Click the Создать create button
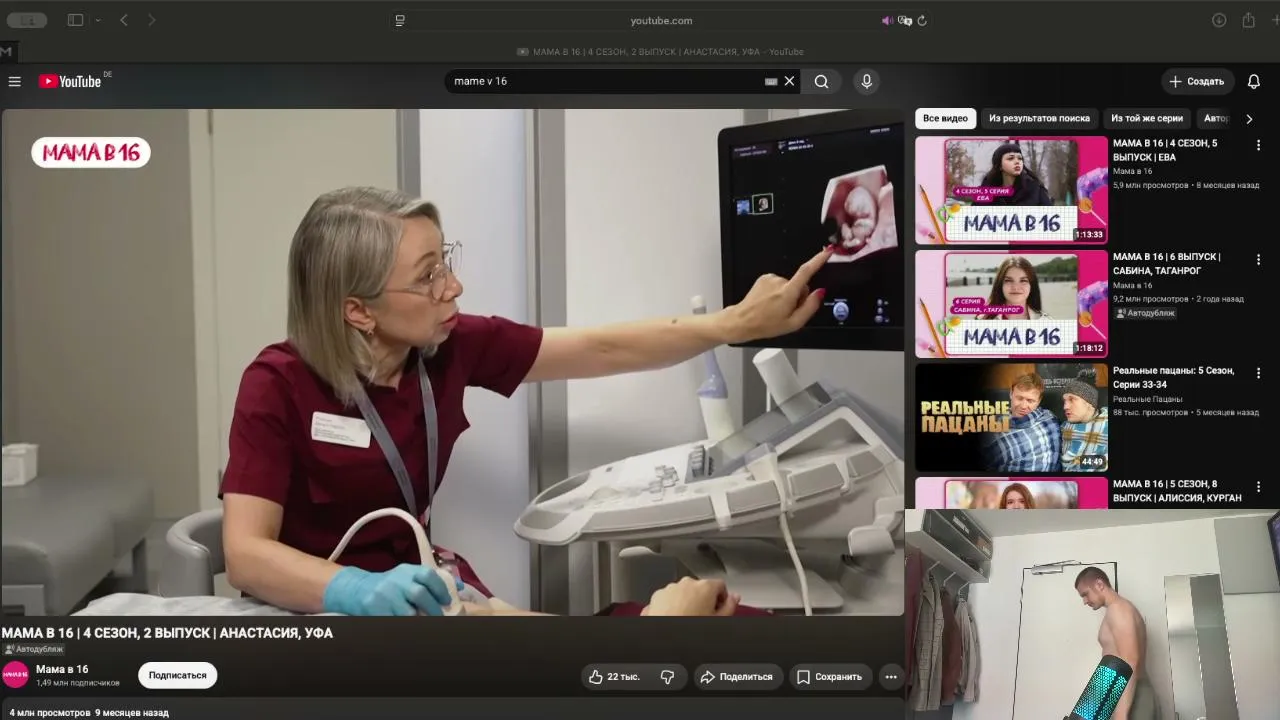1280x720 pixels. [1196, 81]
